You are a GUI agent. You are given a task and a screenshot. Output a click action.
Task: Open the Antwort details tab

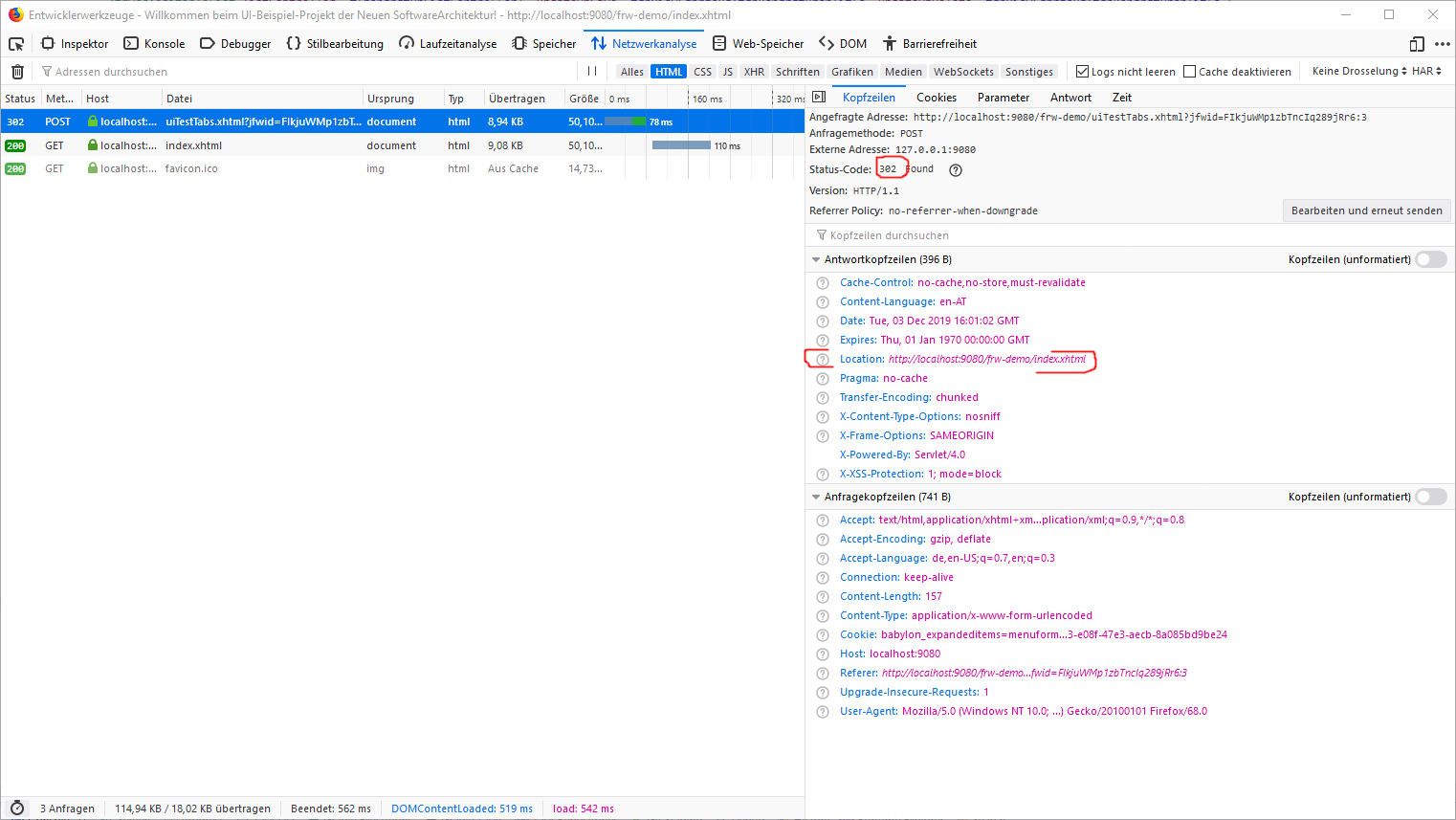coord(1070,98)
